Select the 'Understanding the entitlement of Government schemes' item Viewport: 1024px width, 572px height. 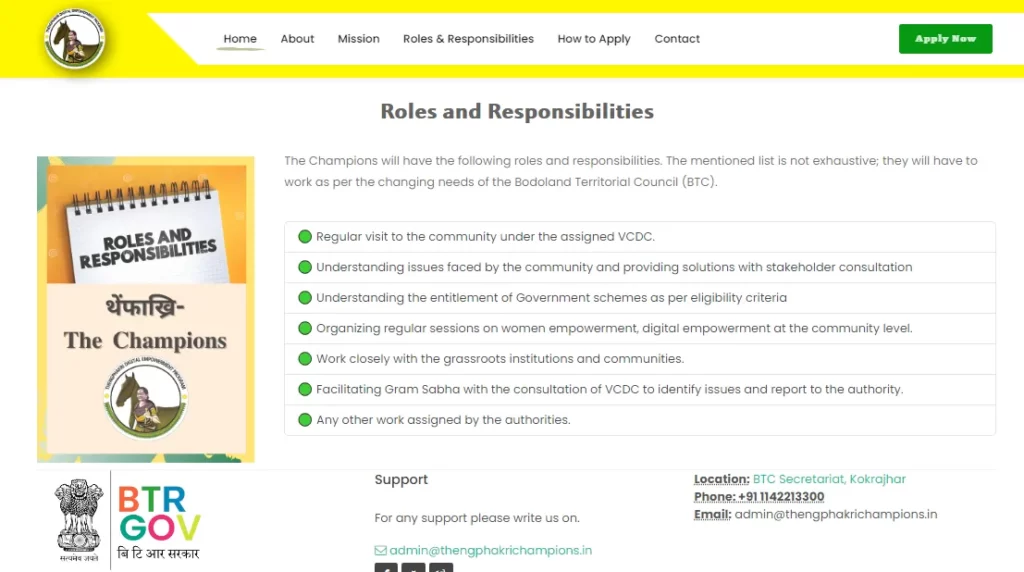640,298
